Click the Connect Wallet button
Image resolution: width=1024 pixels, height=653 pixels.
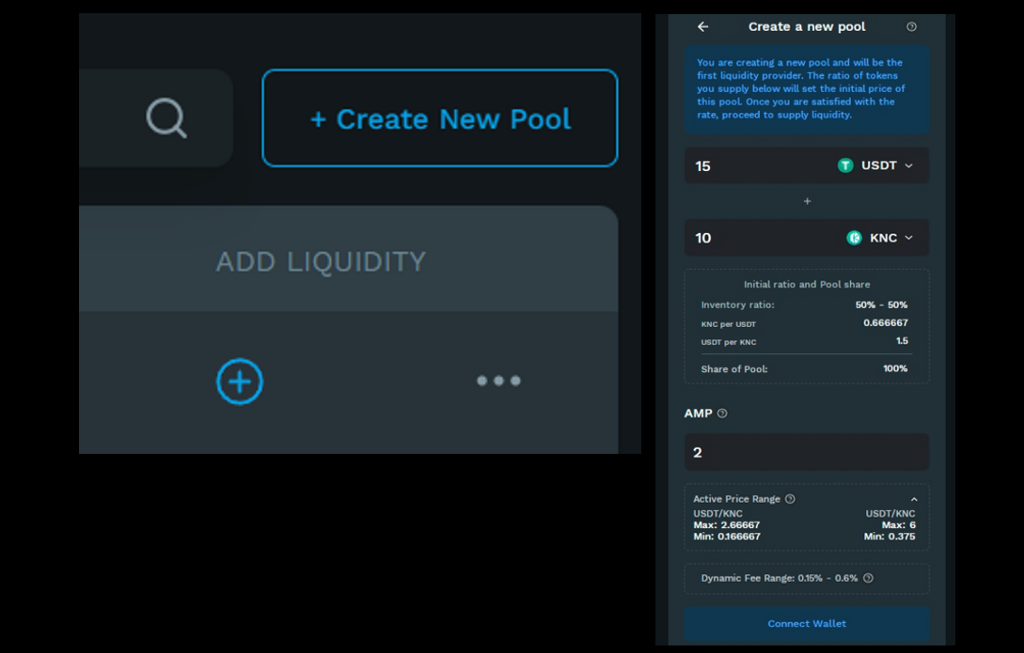click(806, 624)
